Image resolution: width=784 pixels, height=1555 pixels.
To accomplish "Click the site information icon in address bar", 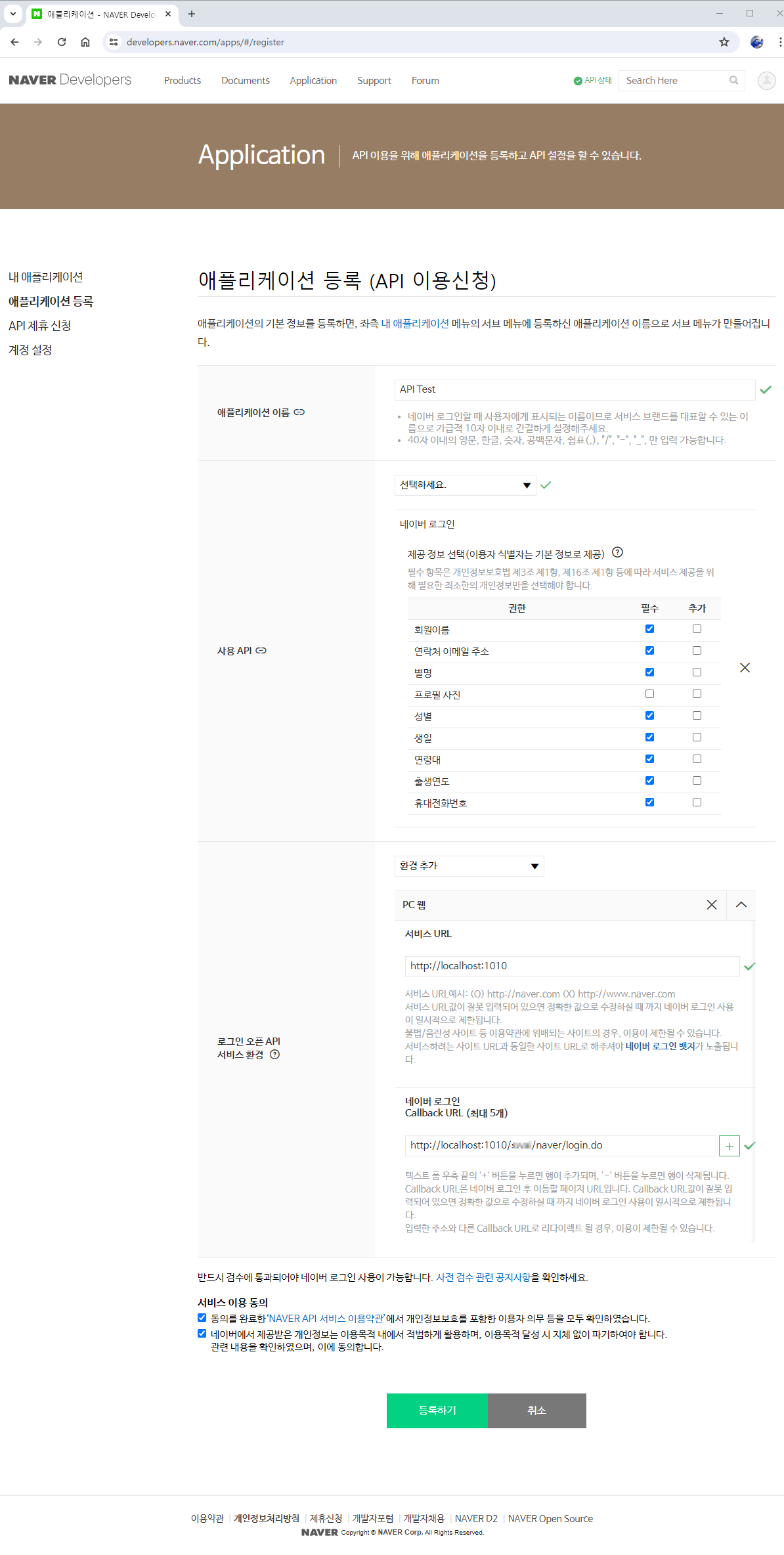I will 114,42.
